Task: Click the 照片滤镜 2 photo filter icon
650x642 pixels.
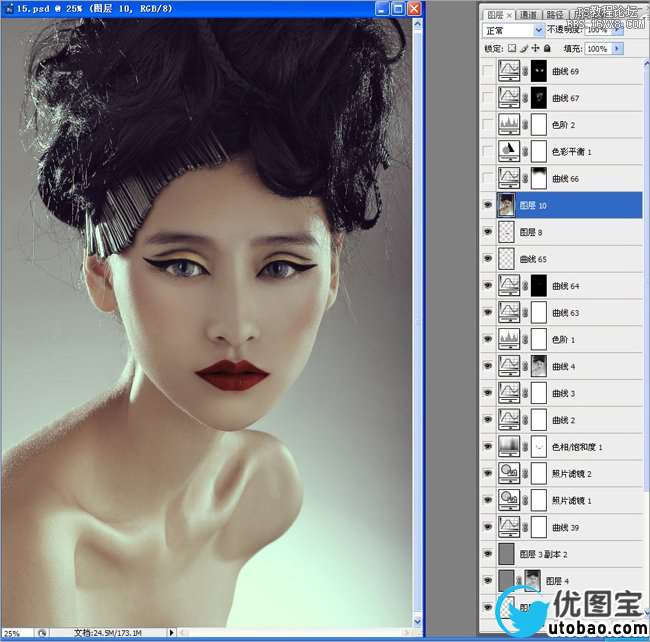Action: [x=509, y=474]
